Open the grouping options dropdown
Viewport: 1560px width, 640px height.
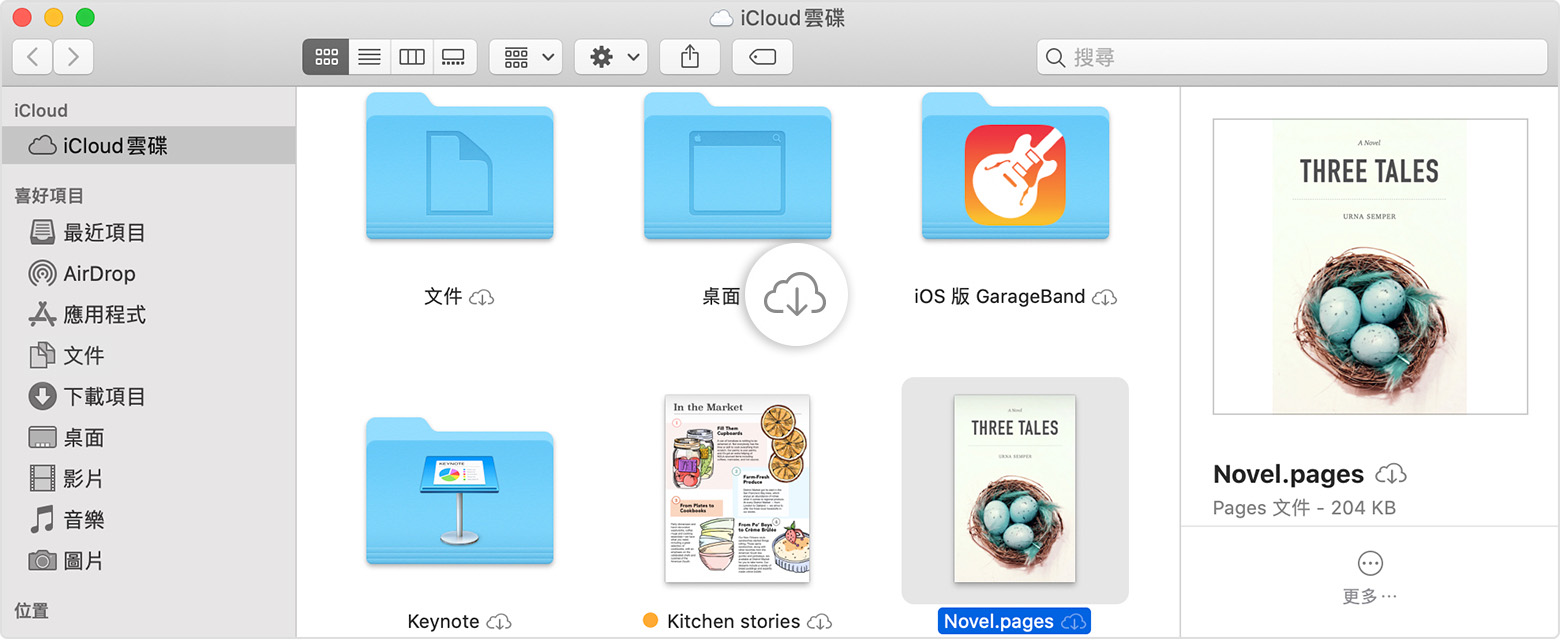(525, 56)
